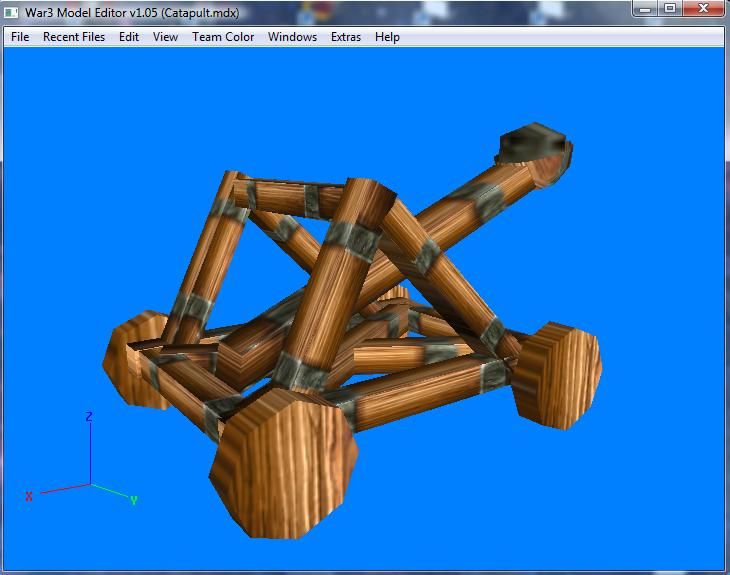
Task: Click the catapult model in the viewport
Action: (x=352, y=331)
